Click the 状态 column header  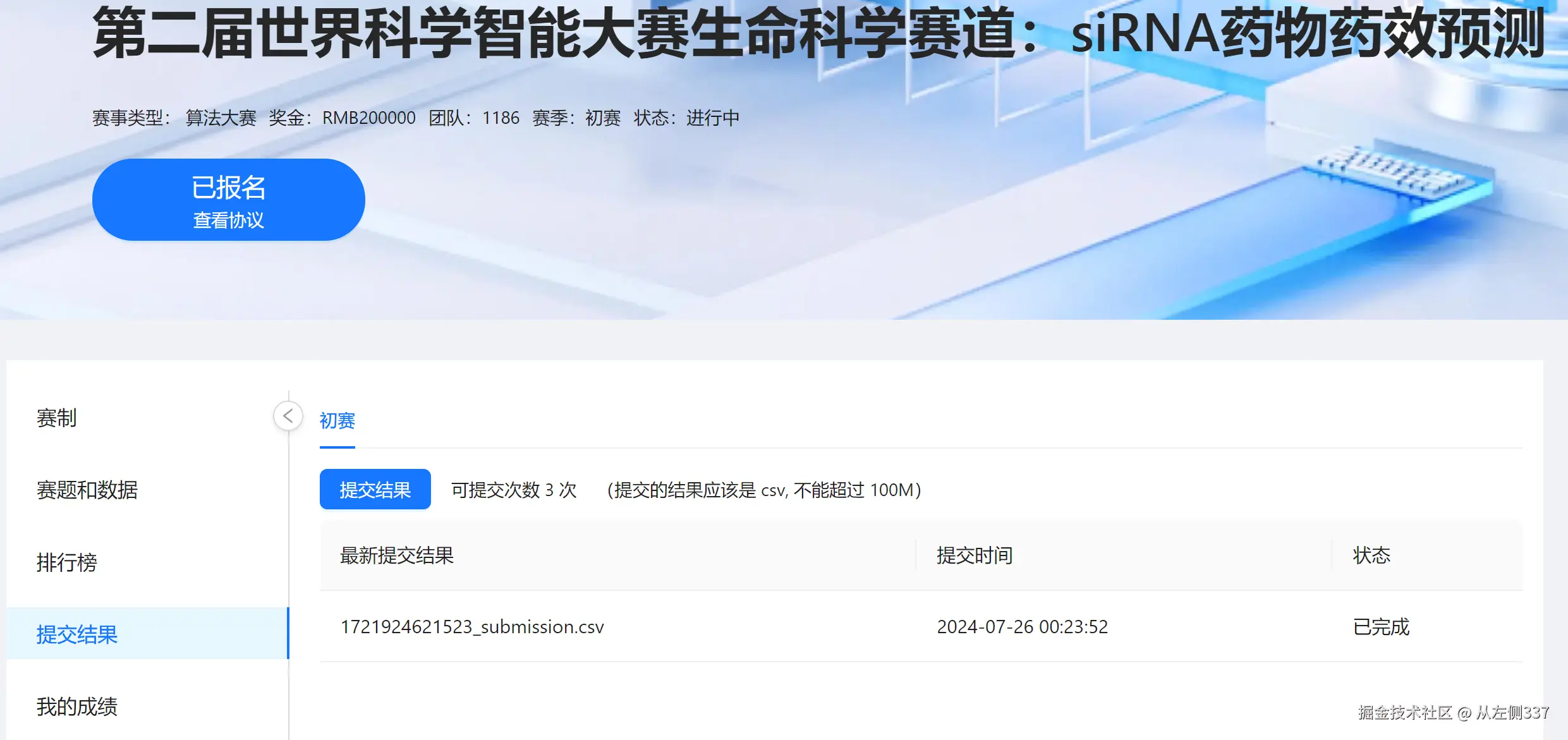[x=1371, y=555]
